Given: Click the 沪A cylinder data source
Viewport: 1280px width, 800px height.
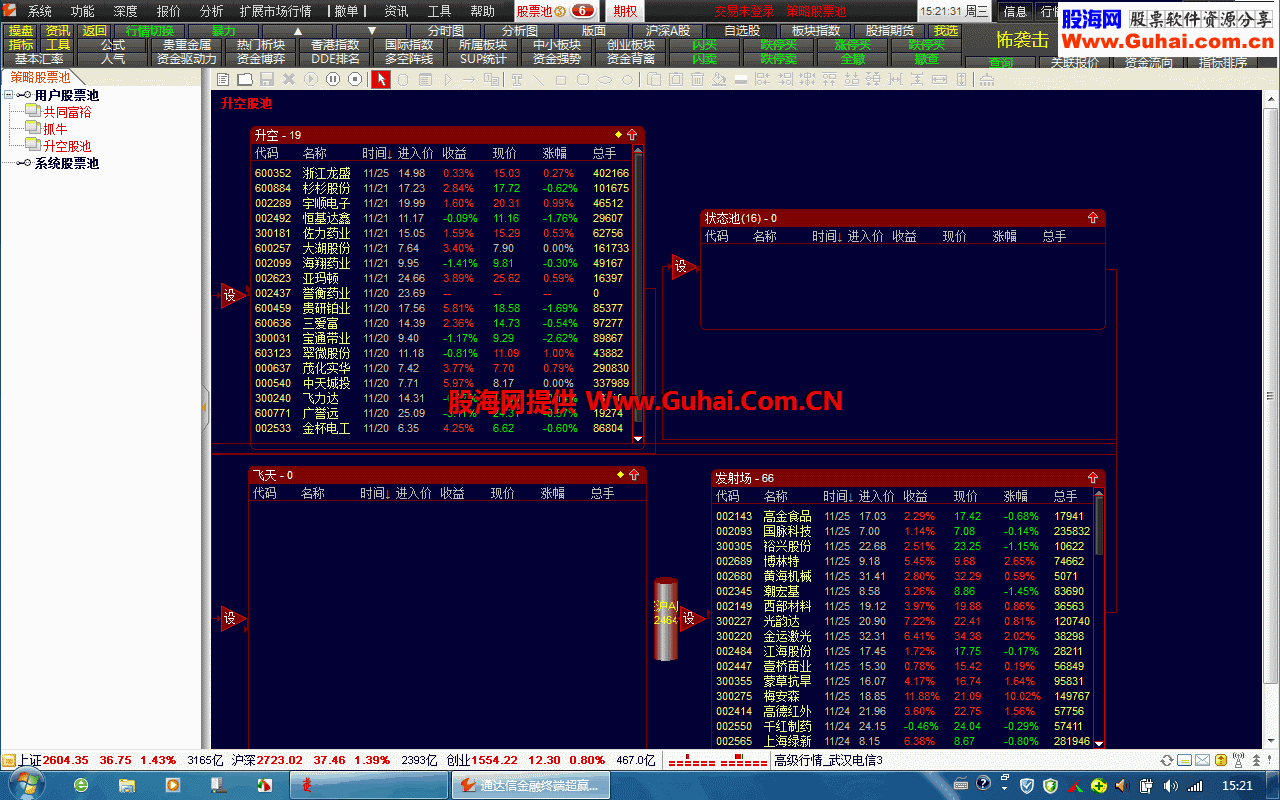Looking at the screenshot, I should coord(665,618).
